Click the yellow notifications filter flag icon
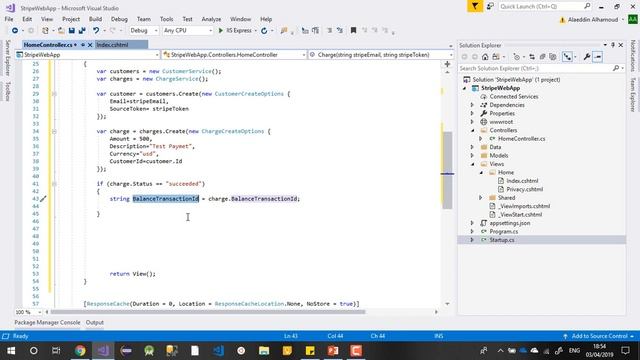The width and height of the screenshot is (640, 360). click(475, 6)
